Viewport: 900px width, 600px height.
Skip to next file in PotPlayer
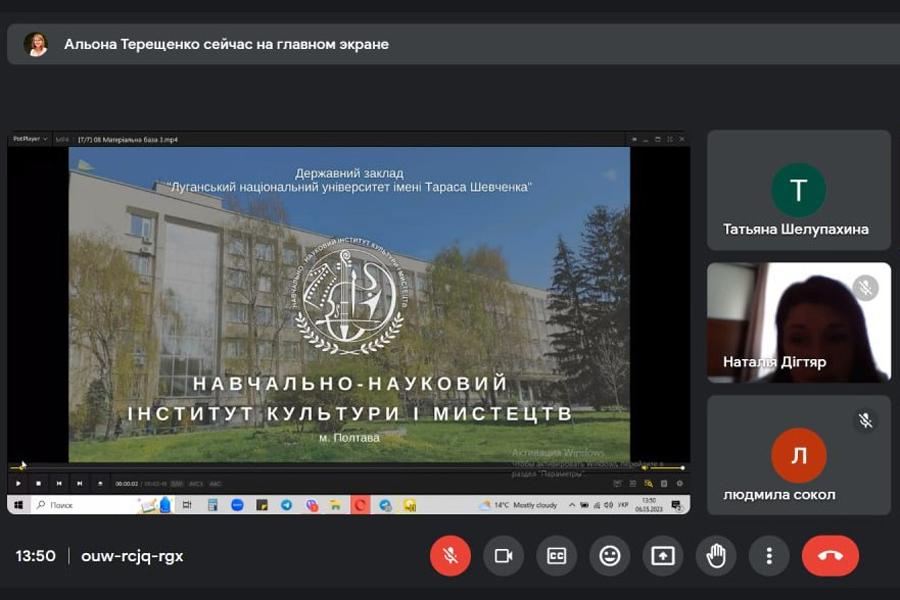[79, 483]
